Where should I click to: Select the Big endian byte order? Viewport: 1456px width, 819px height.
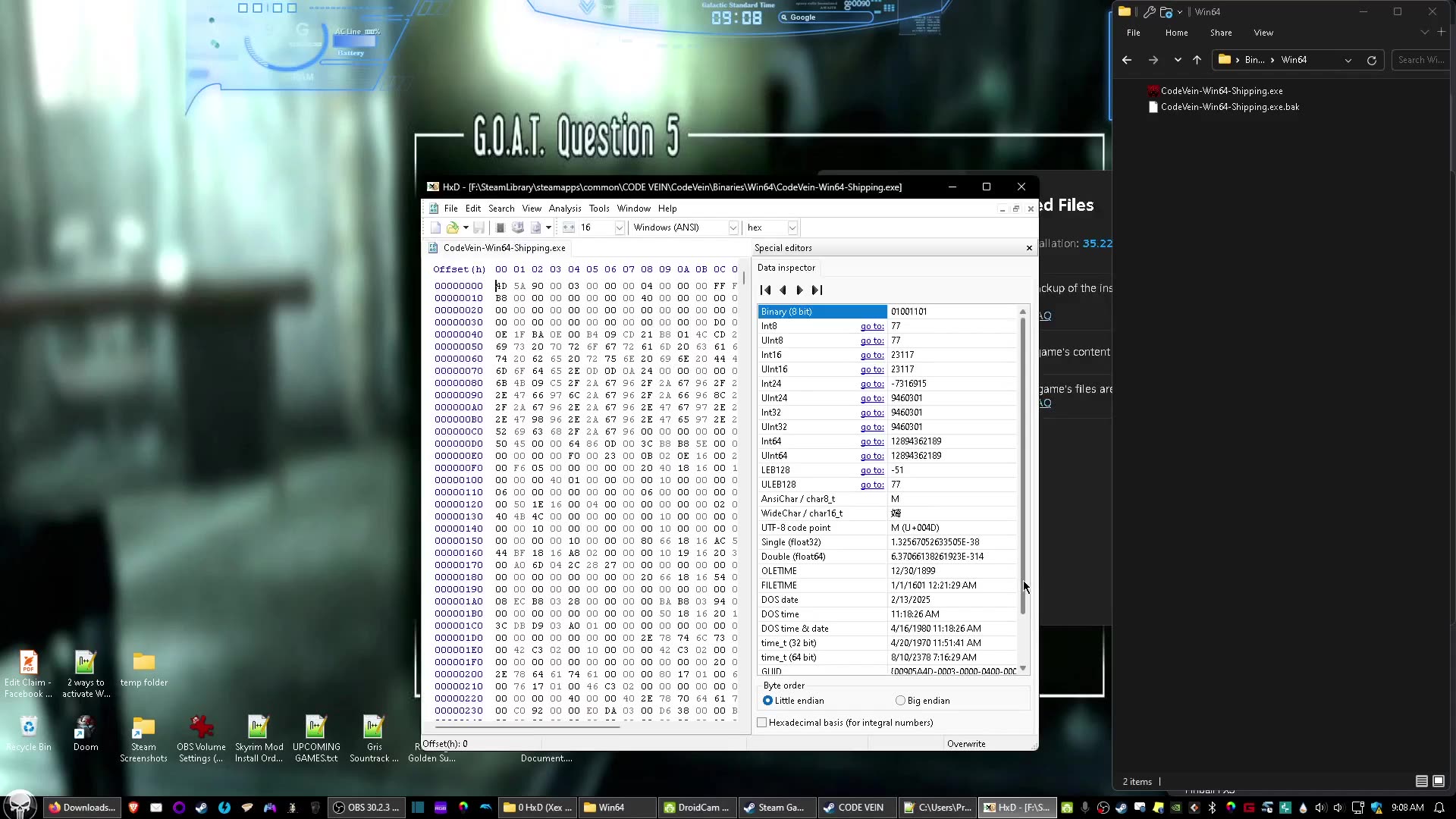coord(901,701)
